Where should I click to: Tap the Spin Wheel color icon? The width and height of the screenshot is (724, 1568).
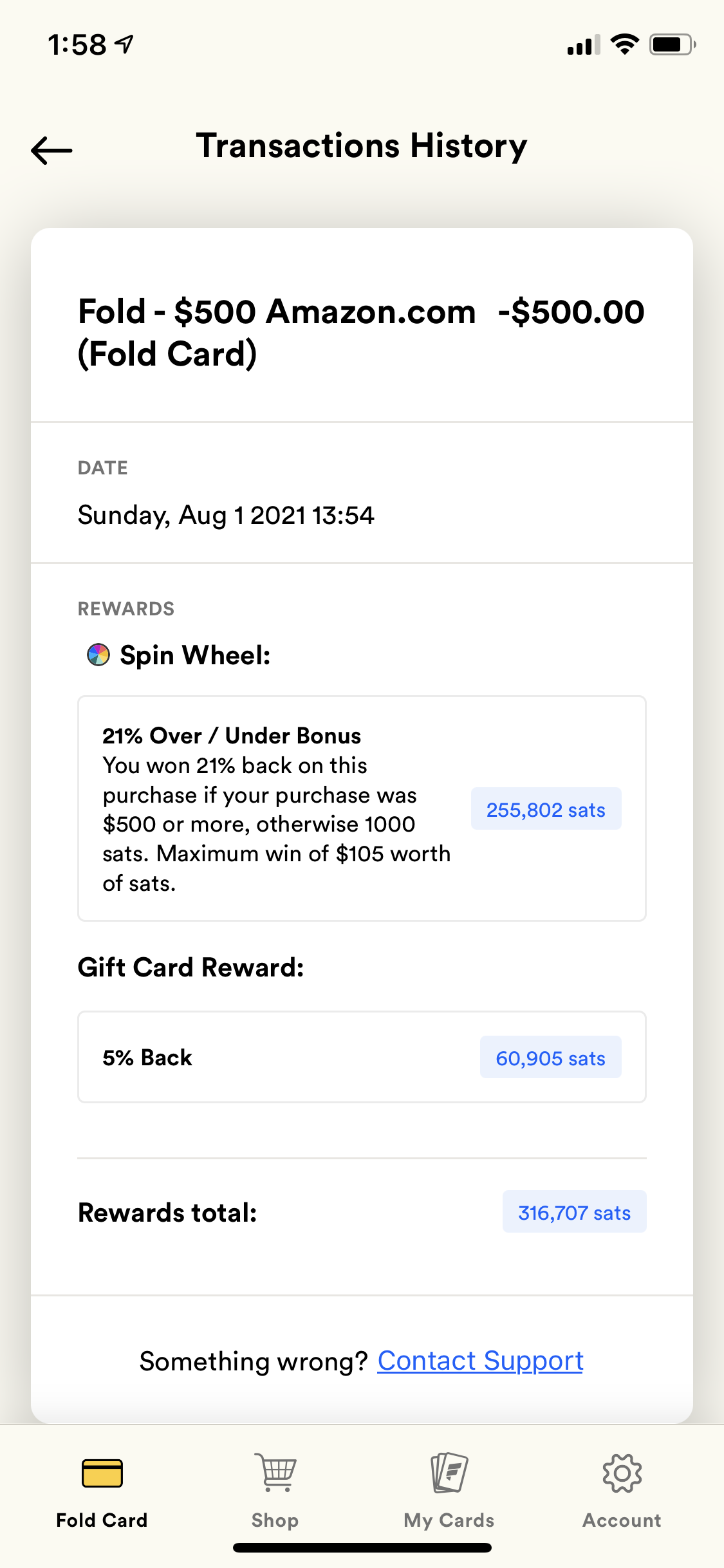(x=98, y=655)
